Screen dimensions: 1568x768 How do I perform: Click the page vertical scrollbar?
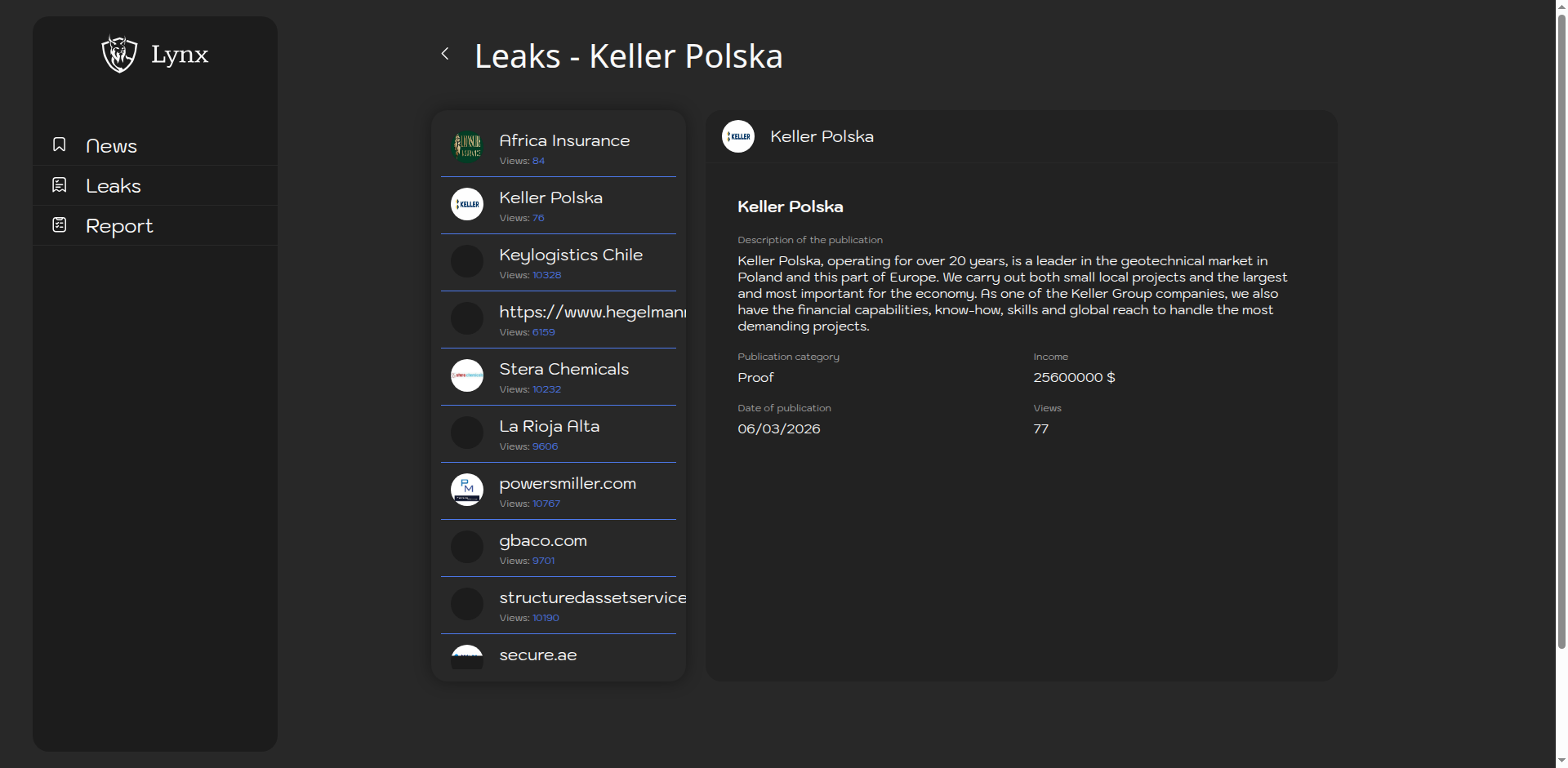(1561, 326)
